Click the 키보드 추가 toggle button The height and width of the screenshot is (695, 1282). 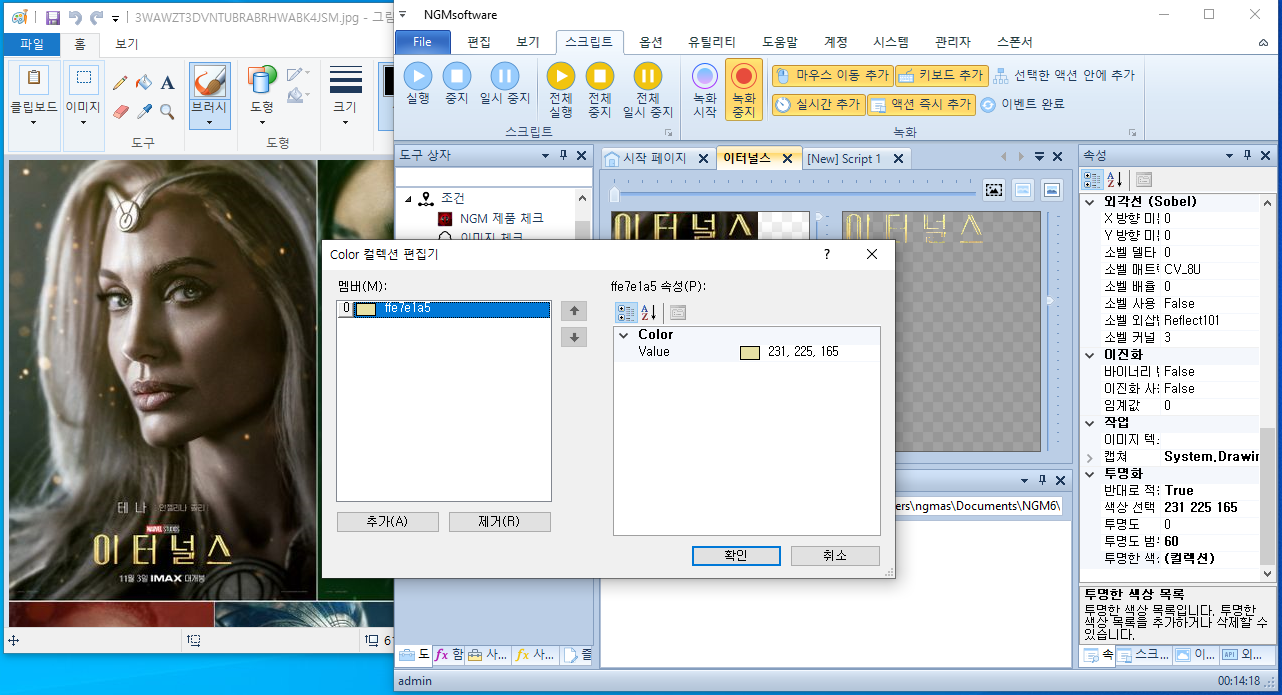coord(941,75)
